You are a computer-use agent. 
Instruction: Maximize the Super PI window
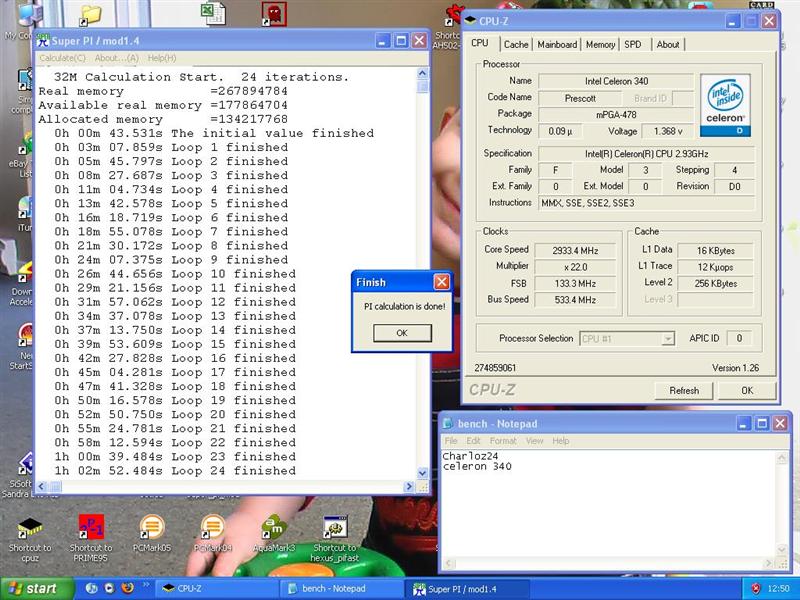[401, 40]
